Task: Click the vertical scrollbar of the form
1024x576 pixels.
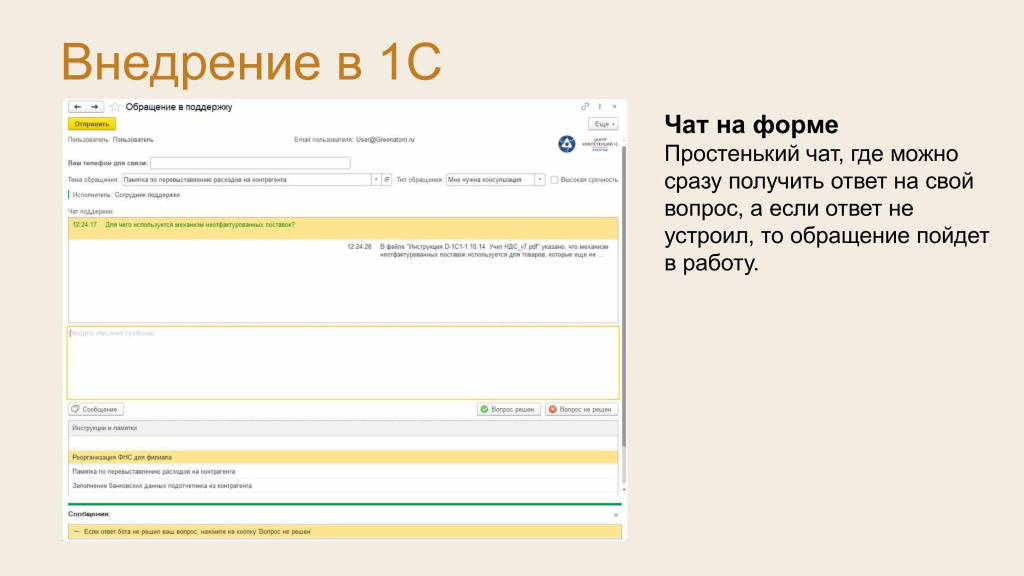Action: coord(624,295)
